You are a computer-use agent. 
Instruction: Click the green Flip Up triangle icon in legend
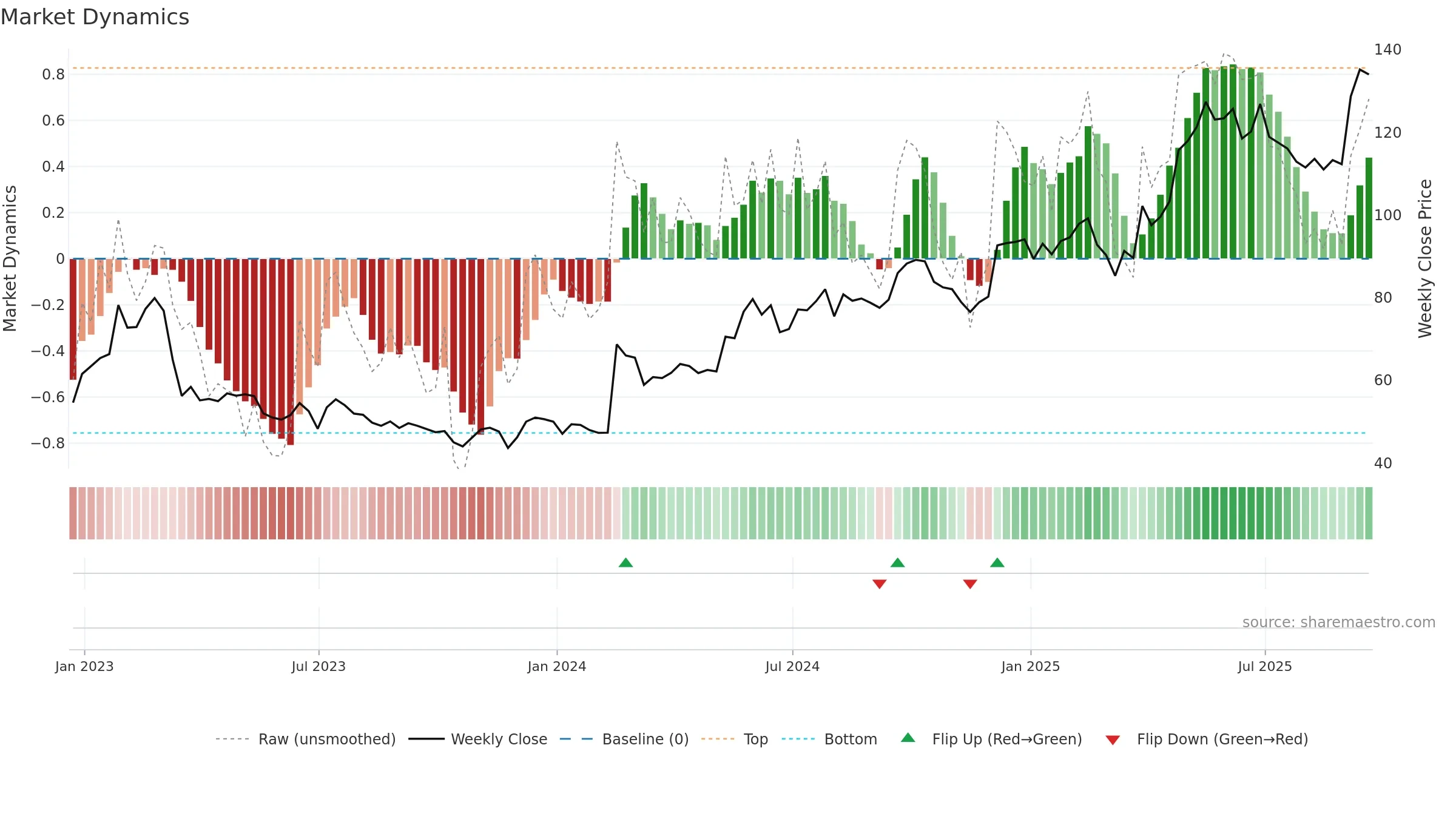(908, 738)
